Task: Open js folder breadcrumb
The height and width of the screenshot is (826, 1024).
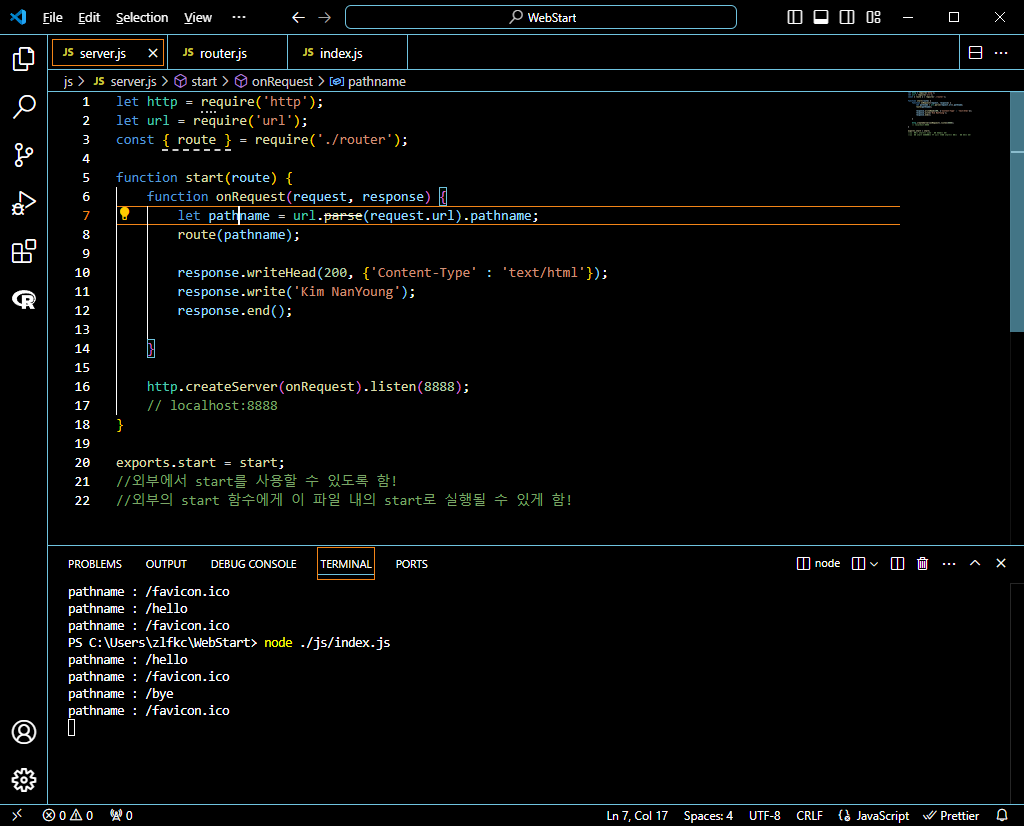Action: (x=69, y=82)
